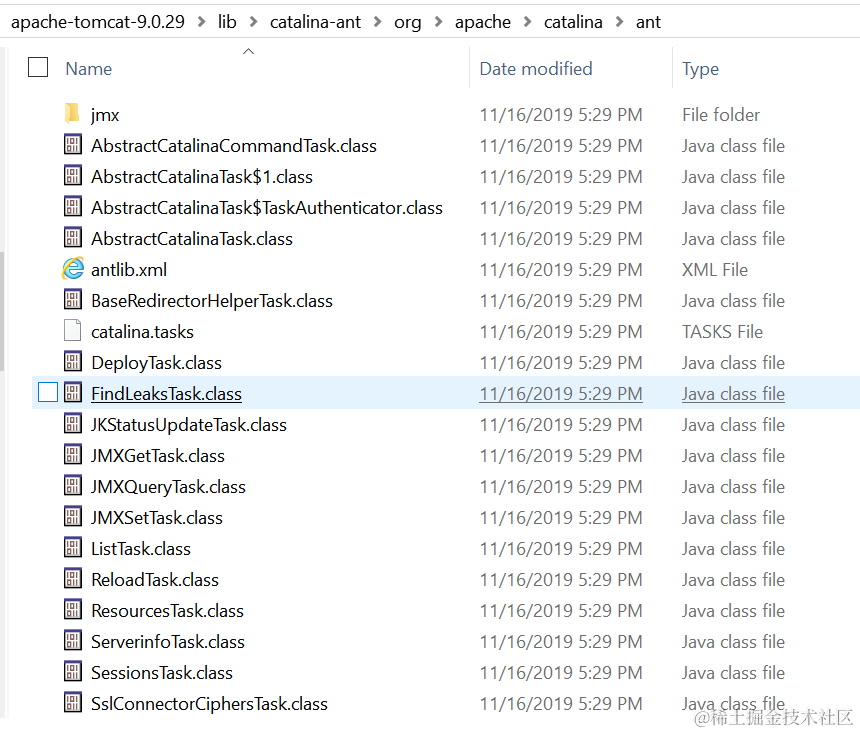The width and height of the screenshot is (860, 734).
Task: Navigate to org in address bar
Action: (408, 22)
